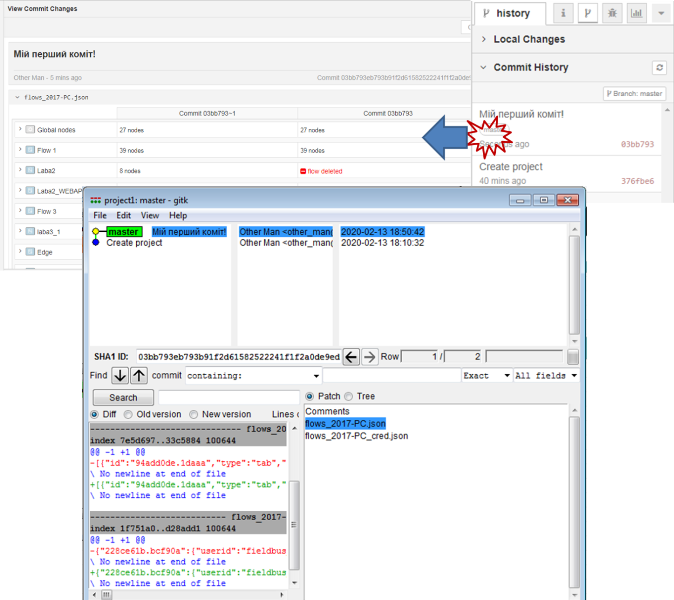Open the Exact match type dropdown

coord(486,376)
